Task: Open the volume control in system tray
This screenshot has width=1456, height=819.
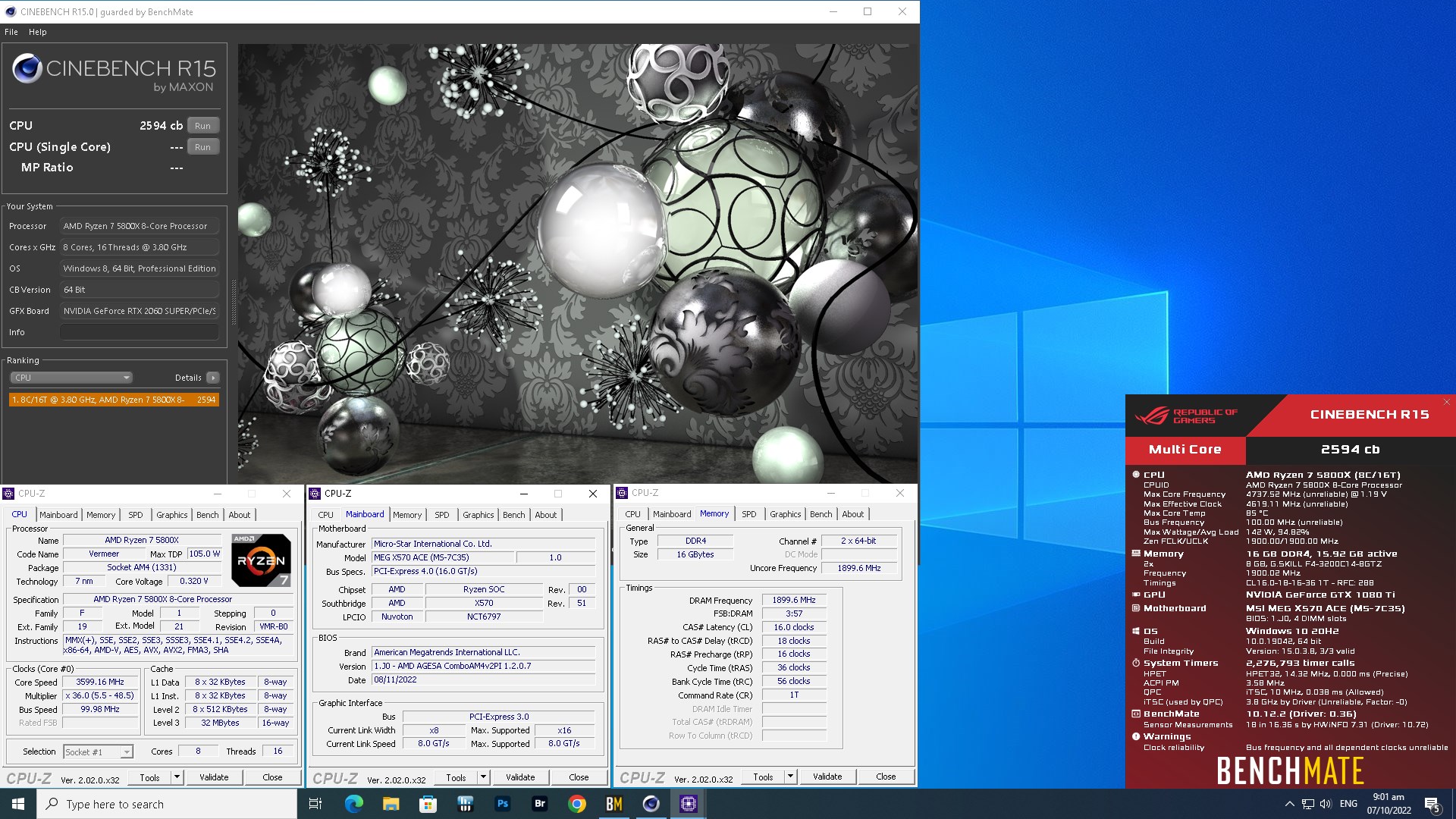Action: point(1326,804)
